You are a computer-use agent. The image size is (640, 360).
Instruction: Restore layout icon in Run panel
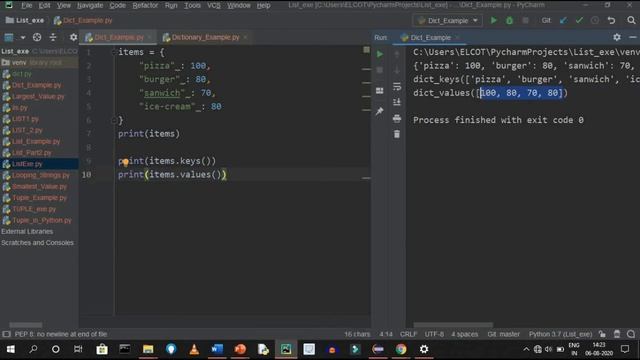[380, 90]
